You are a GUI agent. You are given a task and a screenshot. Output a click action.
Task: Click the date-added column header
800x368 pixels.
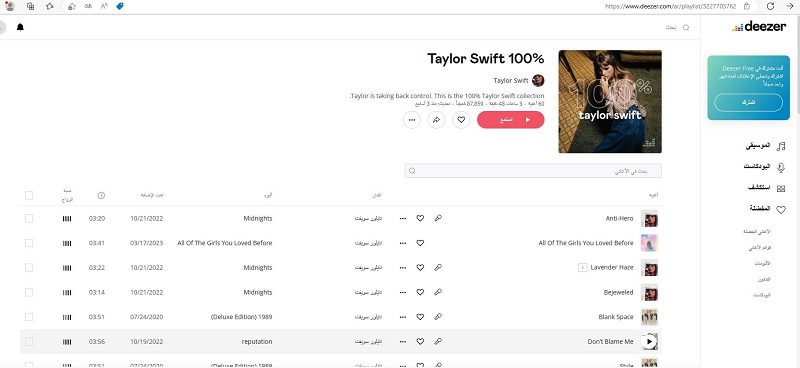click(x=152, y=195)
